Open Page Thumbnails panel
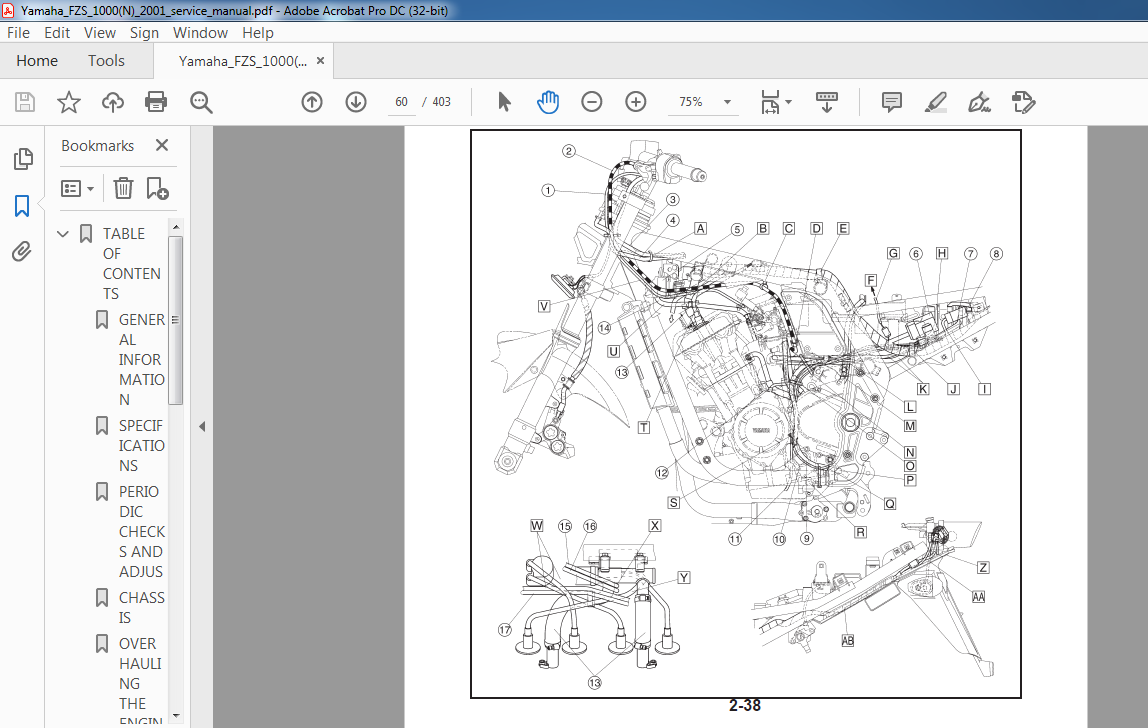The width and height of the screenshot is (1148, 728). tap(23, 159)
